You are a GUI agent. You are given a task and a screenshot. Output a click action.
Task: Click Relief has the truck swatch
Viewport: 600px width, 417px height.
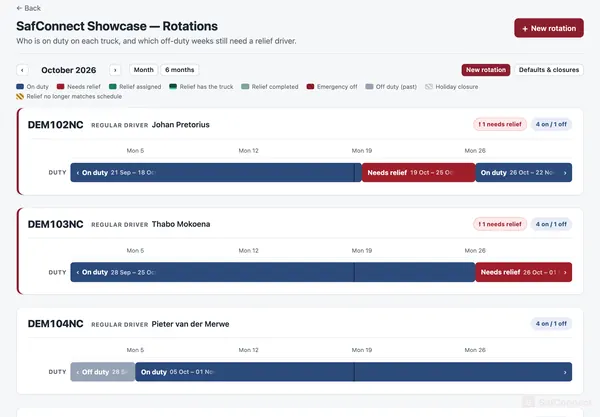tap(173, 86)
